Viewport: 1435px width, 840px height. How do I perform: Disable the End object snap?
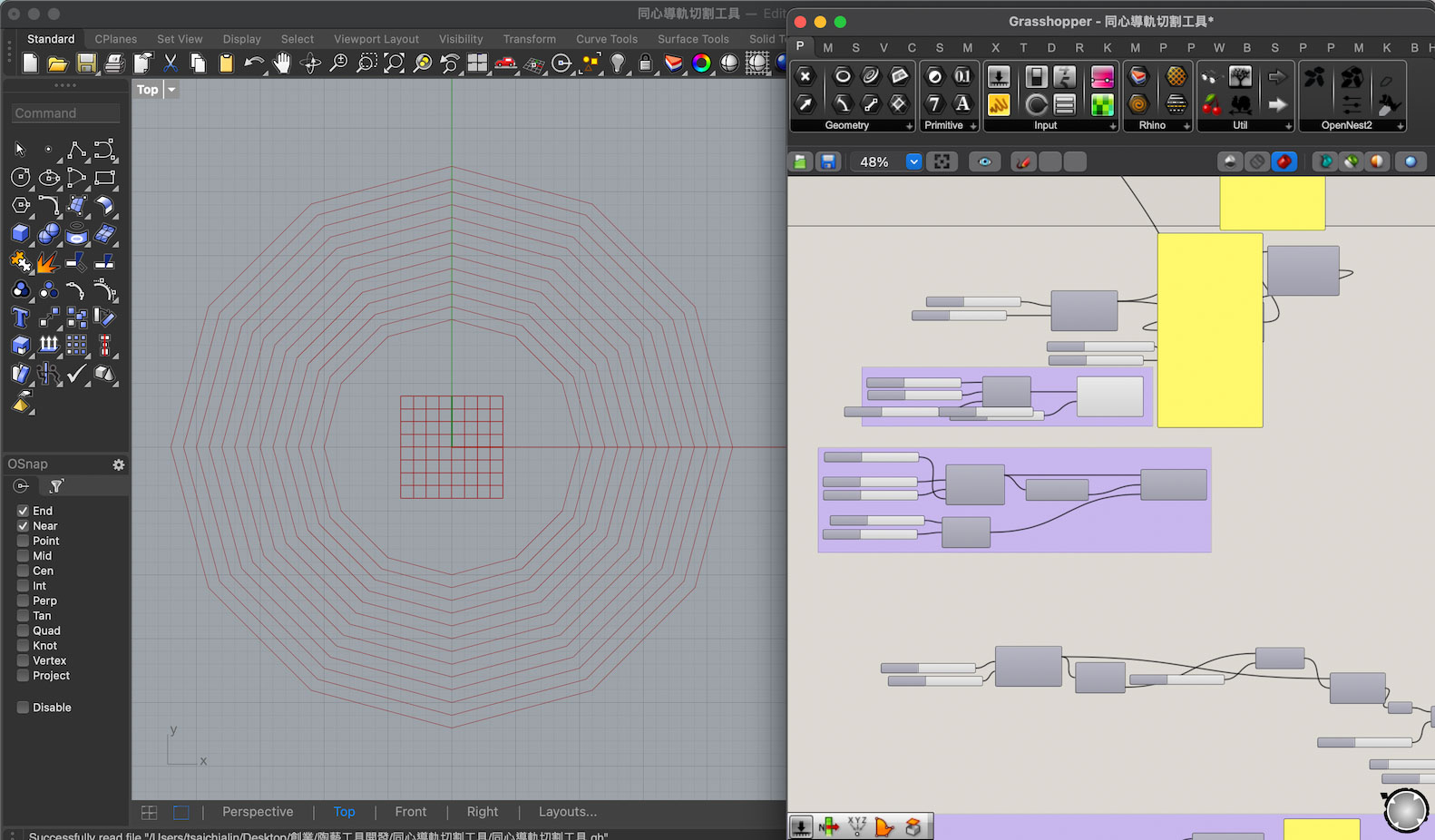point(24,511)
